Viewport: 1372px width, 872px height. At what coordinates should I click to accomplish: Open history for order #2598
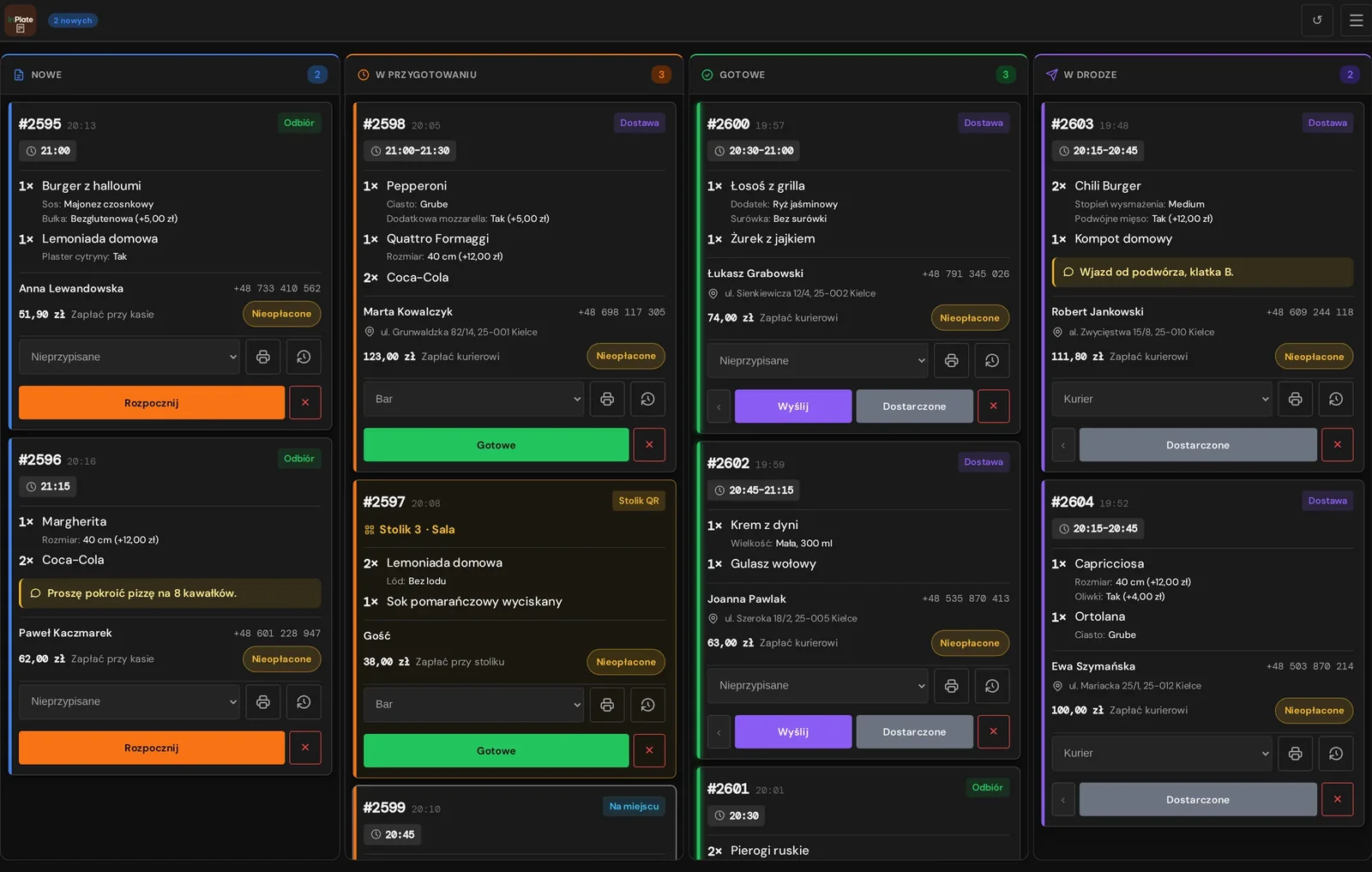647,399
